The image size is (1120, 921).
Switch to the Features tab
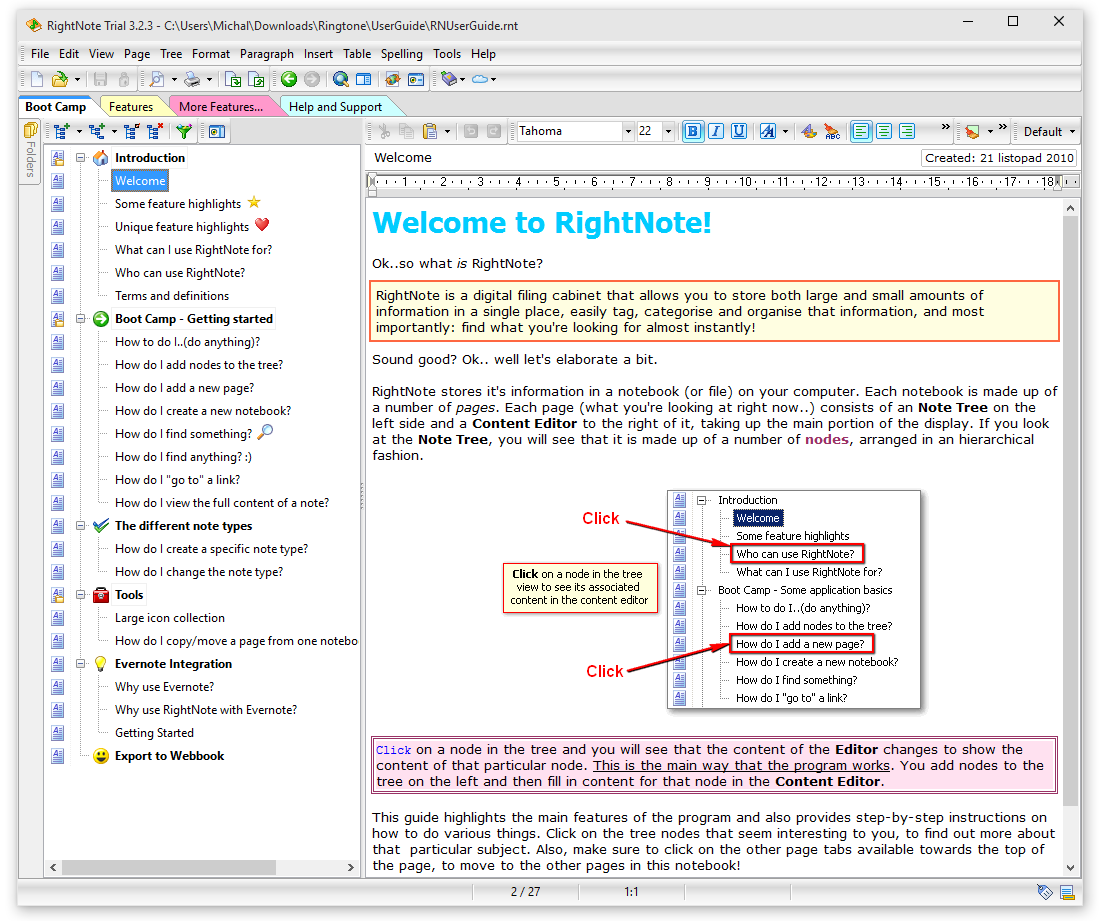pos(131,106)
